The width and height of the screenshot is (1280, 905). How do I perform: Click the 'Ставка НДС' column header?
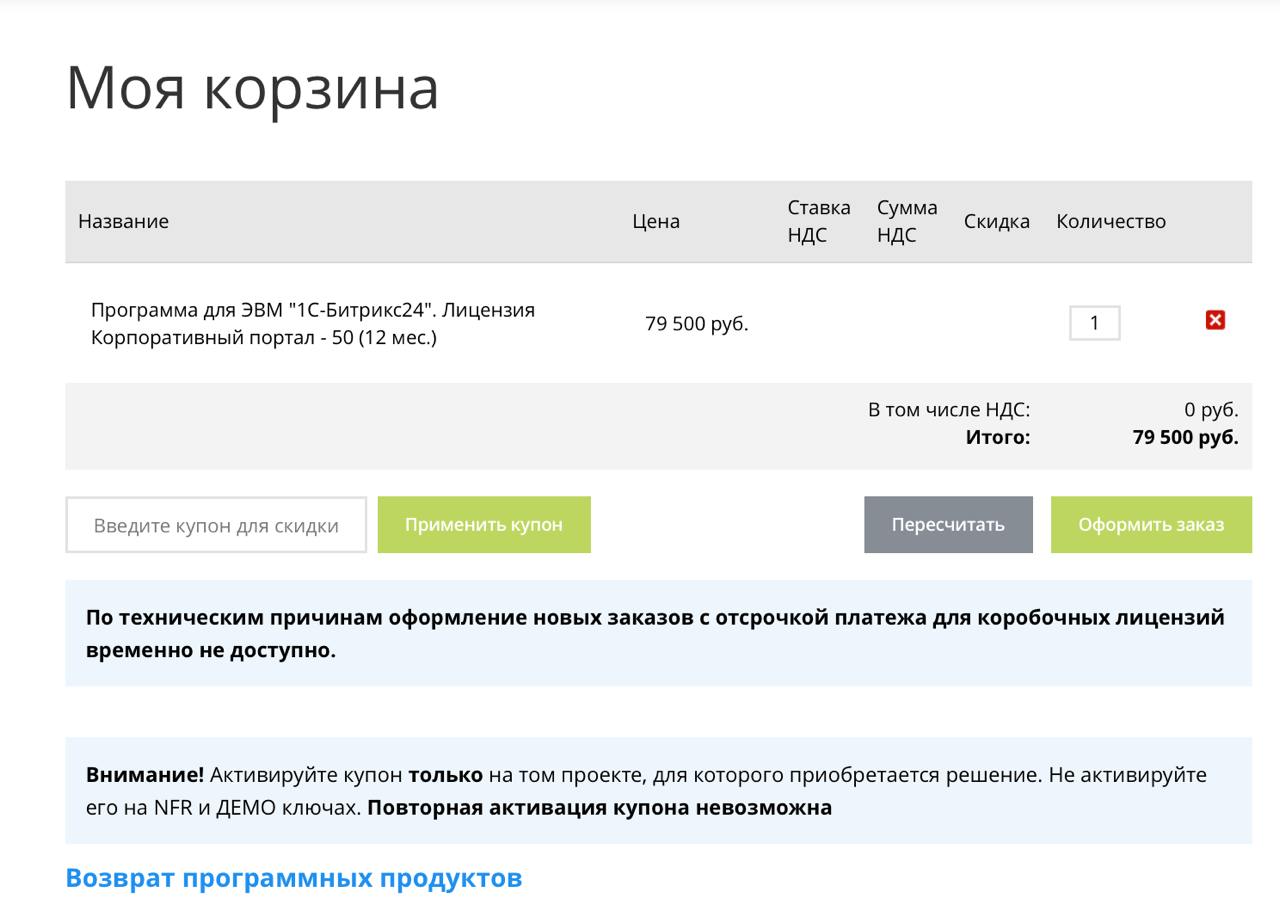[x=819, y=222]
